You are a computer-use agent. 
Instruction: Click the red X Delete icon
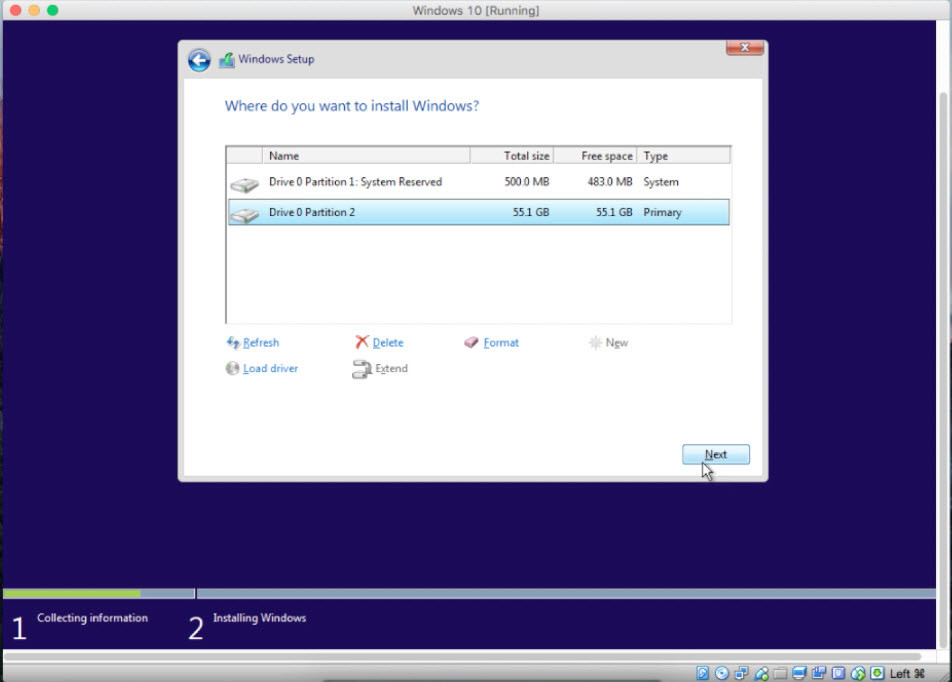(362, 342)
